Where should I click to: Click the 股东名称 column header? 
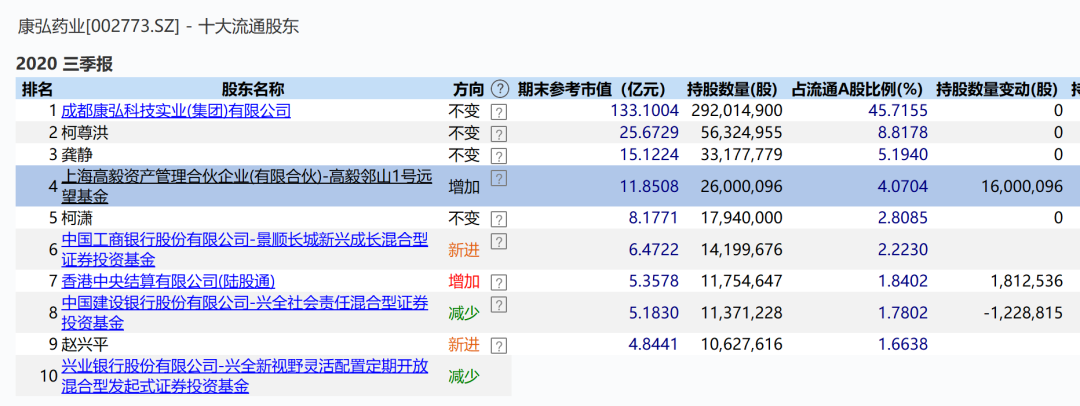pos(252,89)
